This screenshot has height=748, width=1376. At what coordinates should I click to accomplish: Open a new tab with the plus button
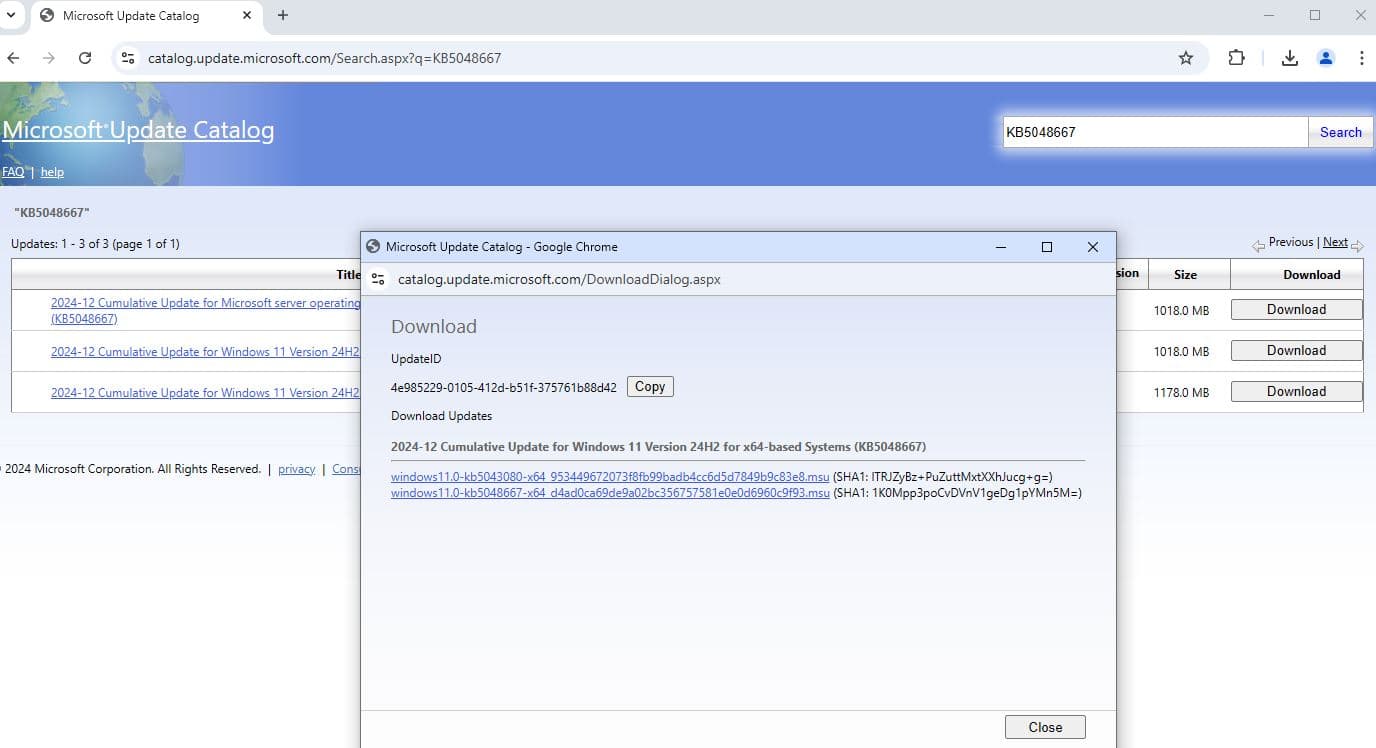pos(283,15)
